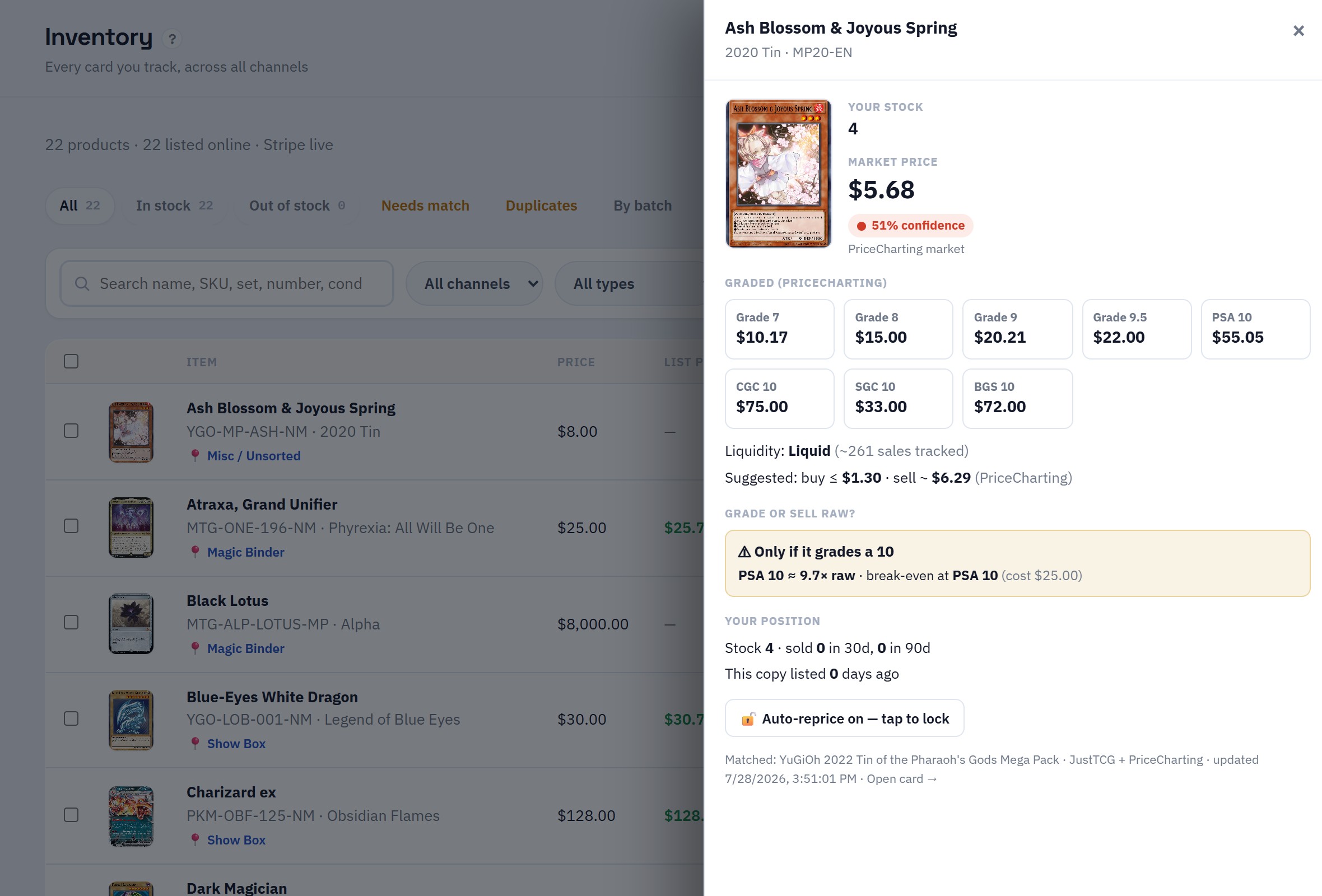Click the PRICE column header

click(576, 362)
